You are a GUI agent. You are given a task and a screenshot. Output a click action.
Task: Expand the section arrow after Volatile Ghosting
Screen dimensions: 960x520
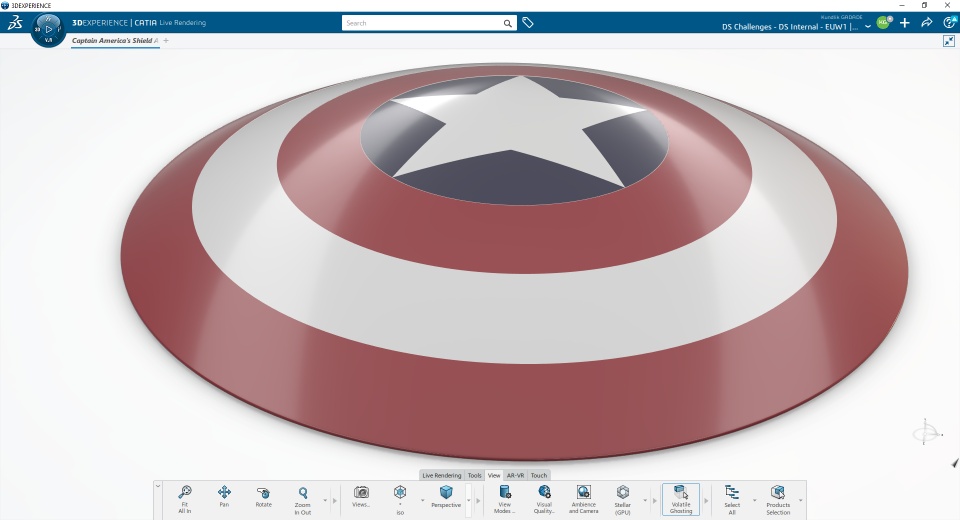(x=706, y=500)
